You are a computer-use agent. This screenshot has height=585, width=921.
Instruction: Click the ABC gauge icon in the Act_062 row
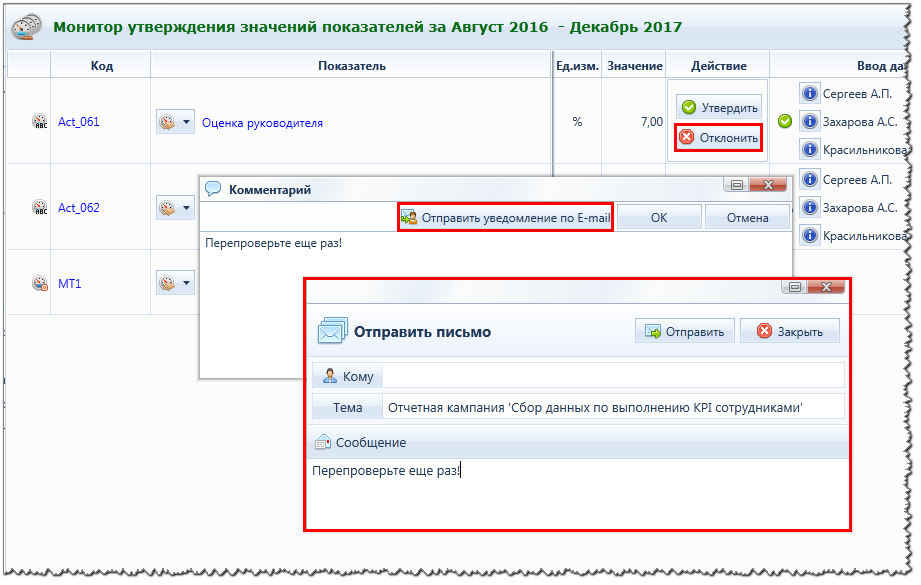point(39,207)
